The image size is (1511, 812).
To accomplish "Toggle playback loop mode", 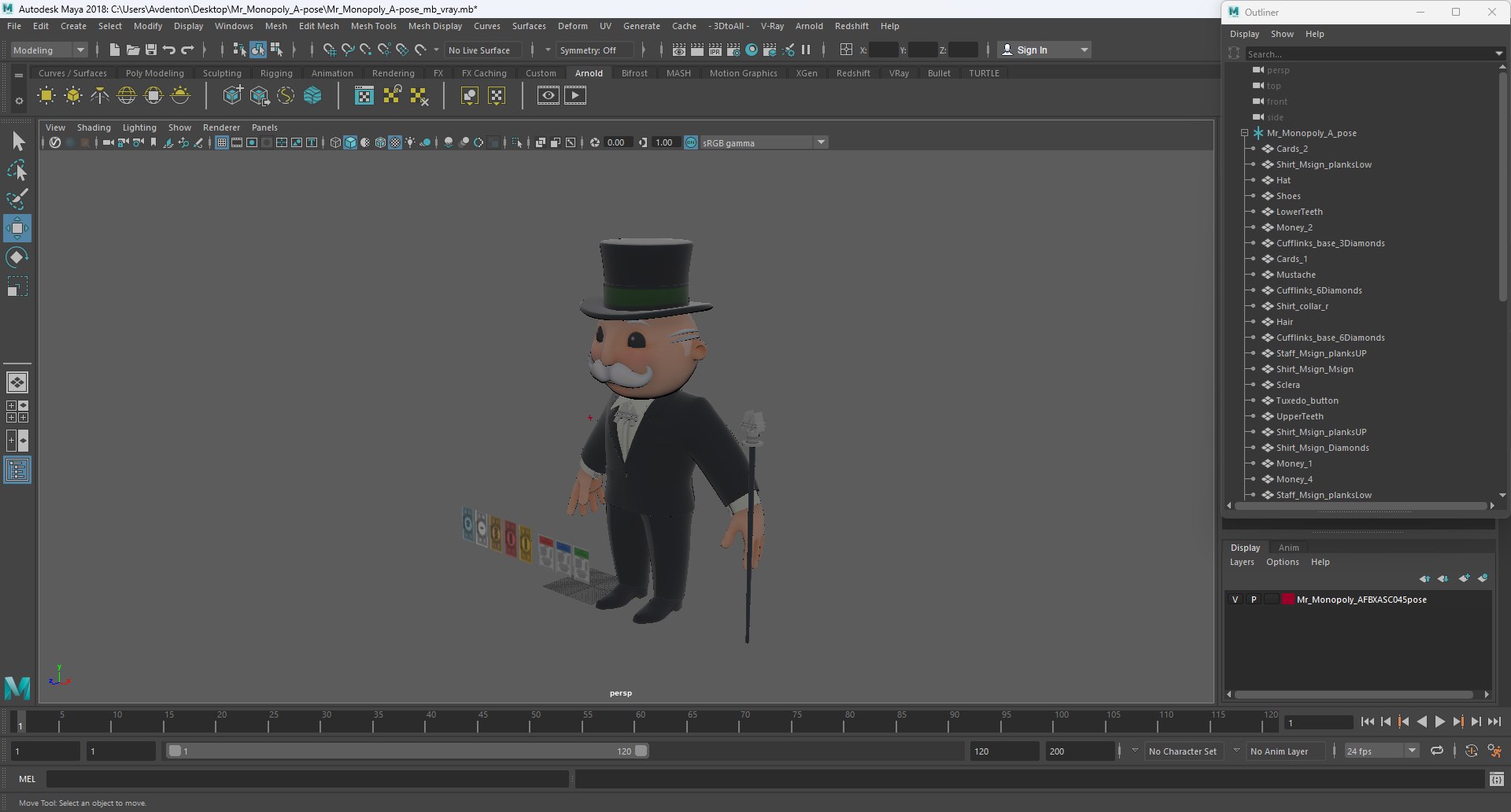I will (x=1437, y=751).
